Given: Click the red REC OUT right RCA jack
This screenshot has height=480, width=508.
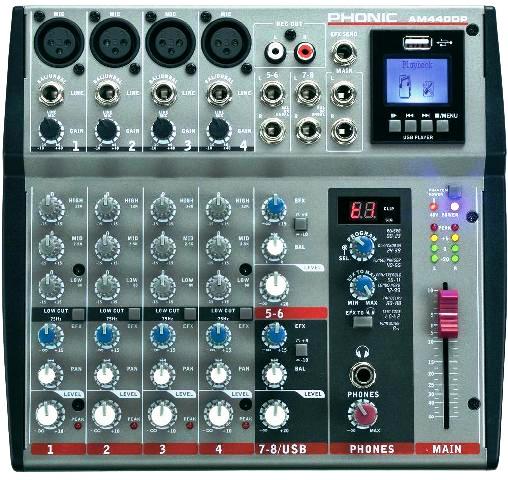Looking at the screenshot, I should tap(305, 52).
